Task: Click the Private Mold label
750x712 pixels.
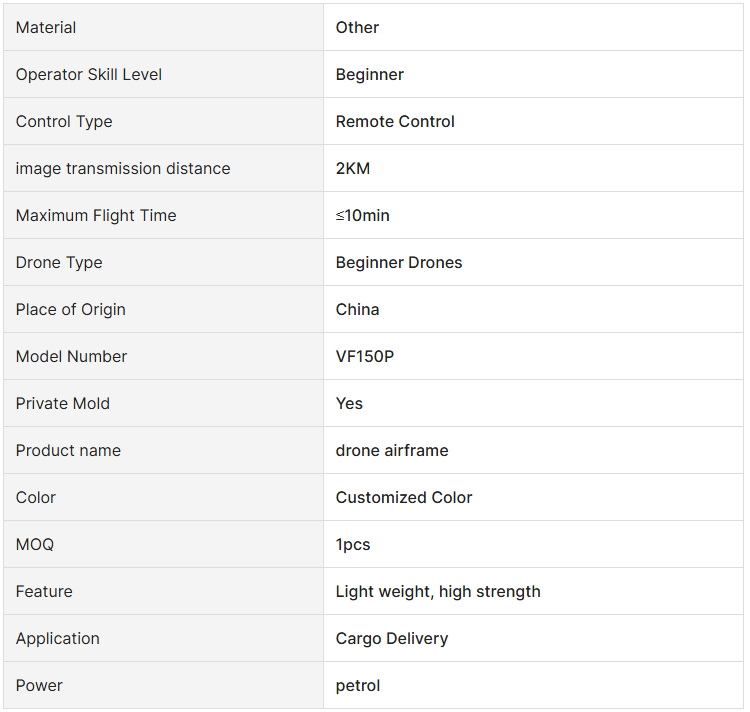Action: pos(63,403)
